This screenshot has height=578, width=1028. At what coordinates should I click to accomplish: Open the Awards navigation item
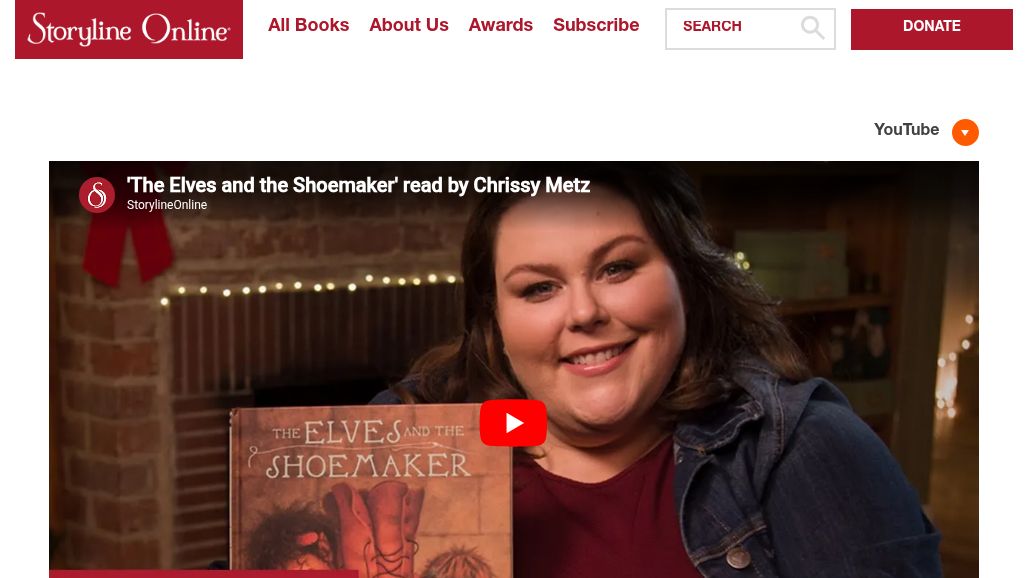tap(500, 25)
